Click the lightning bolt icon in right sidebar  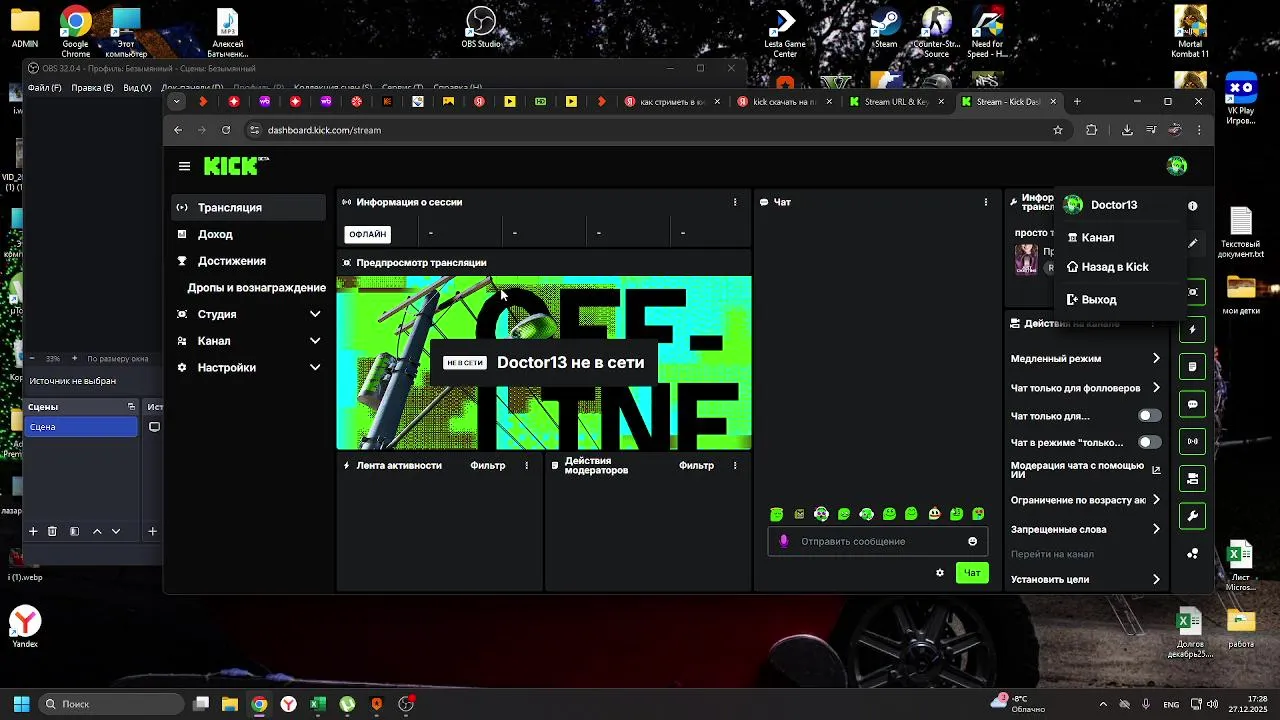coord(1192,330)
